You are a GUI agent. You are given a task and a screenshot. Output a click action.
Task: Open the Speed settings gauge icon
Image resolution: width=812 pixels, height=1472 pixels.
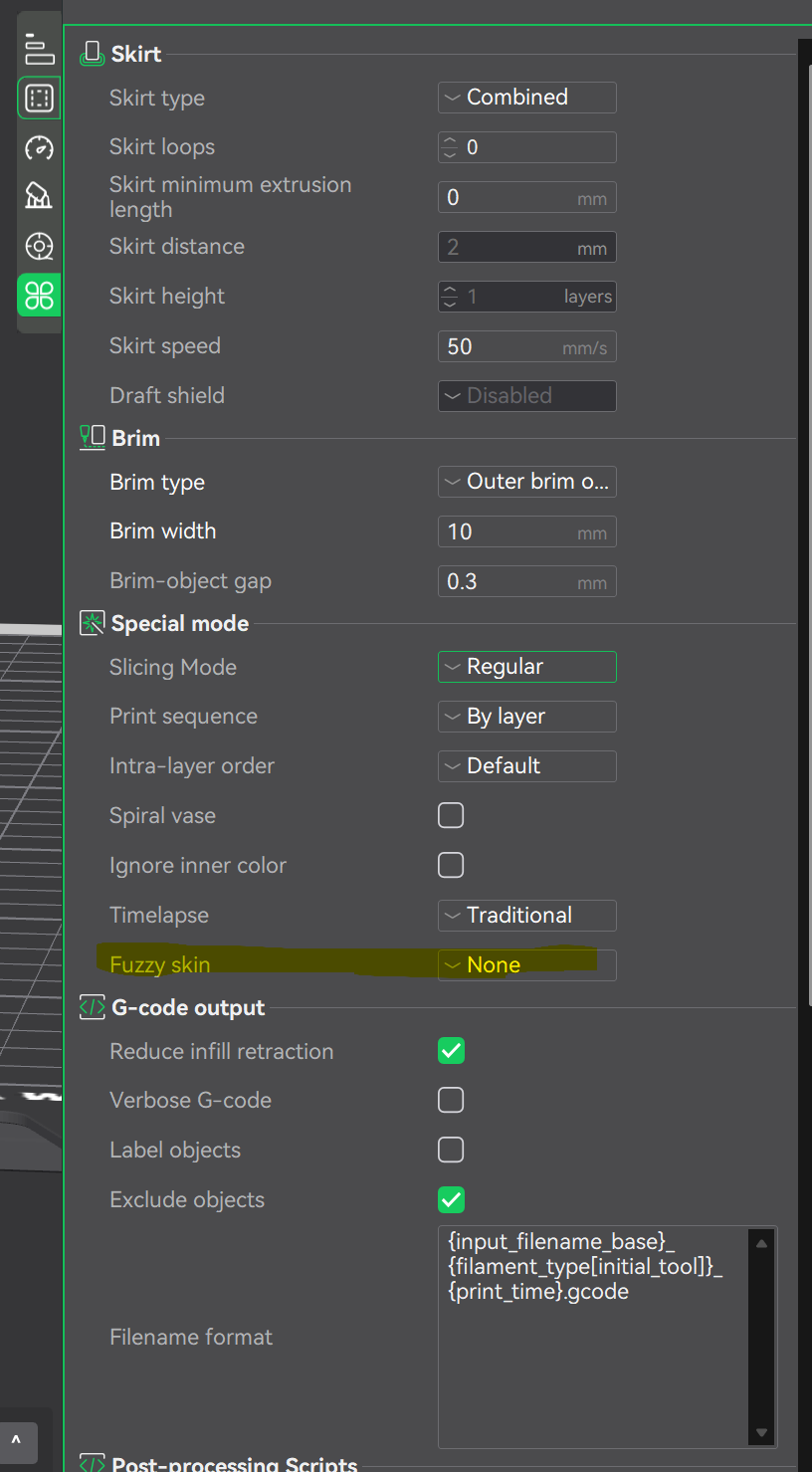pyautogui.click(x=39, y=147)
